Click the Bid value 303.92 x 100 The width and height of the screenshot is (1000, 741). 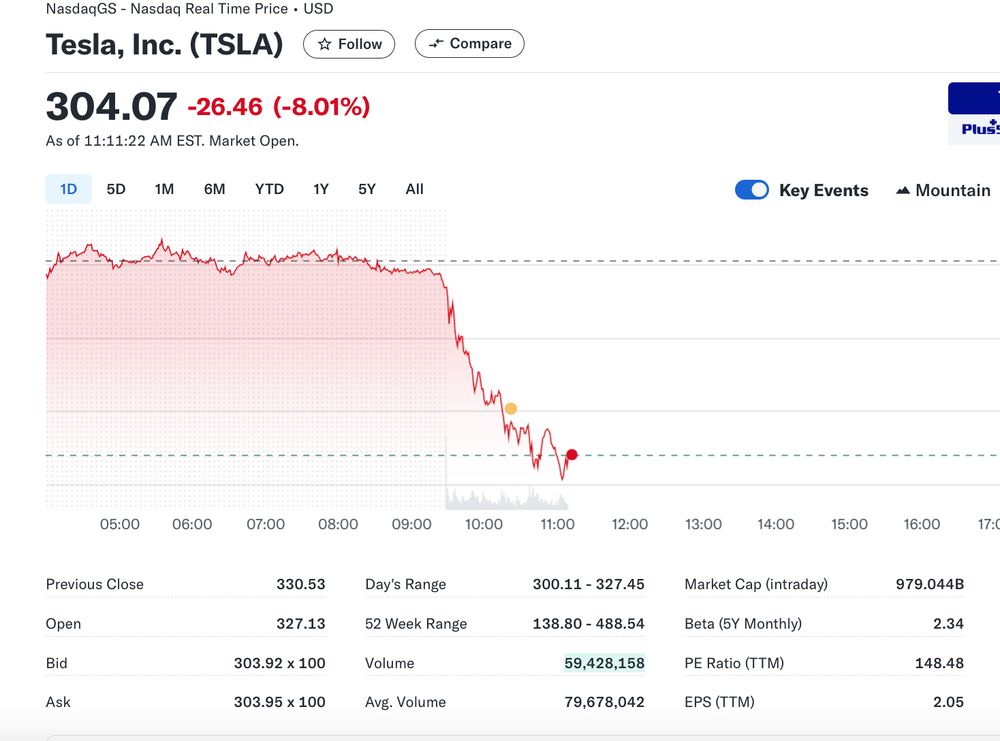point(279,663)
